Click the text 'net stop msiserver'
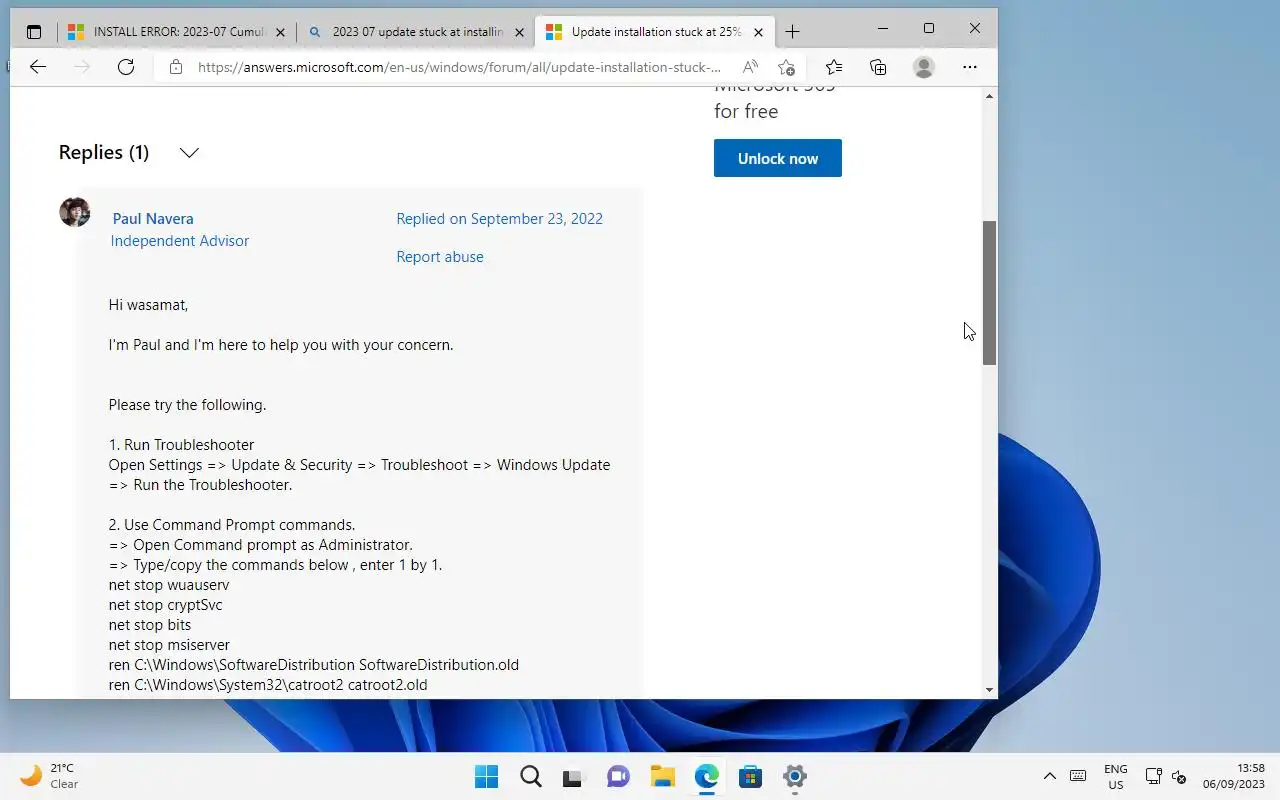This screenshot has height=800, width=1280. point(169,645)
